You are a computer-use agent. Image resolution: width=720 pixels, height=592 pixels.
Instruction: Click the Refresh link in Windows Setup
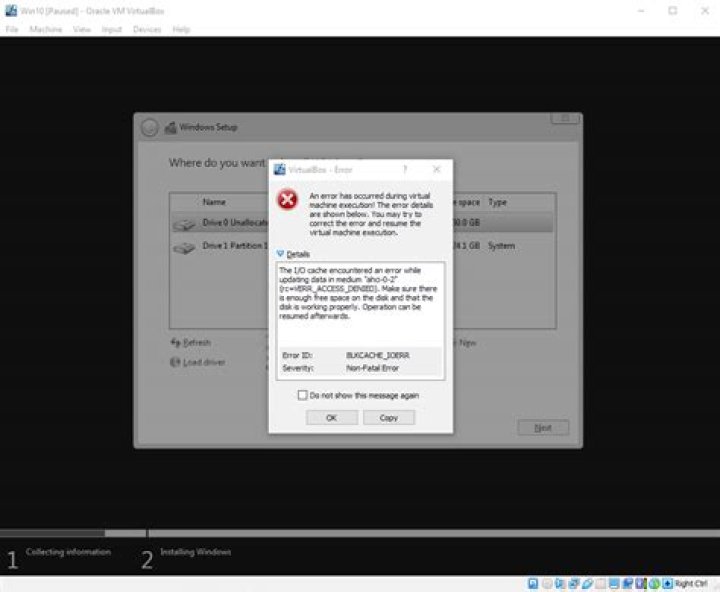191,343
